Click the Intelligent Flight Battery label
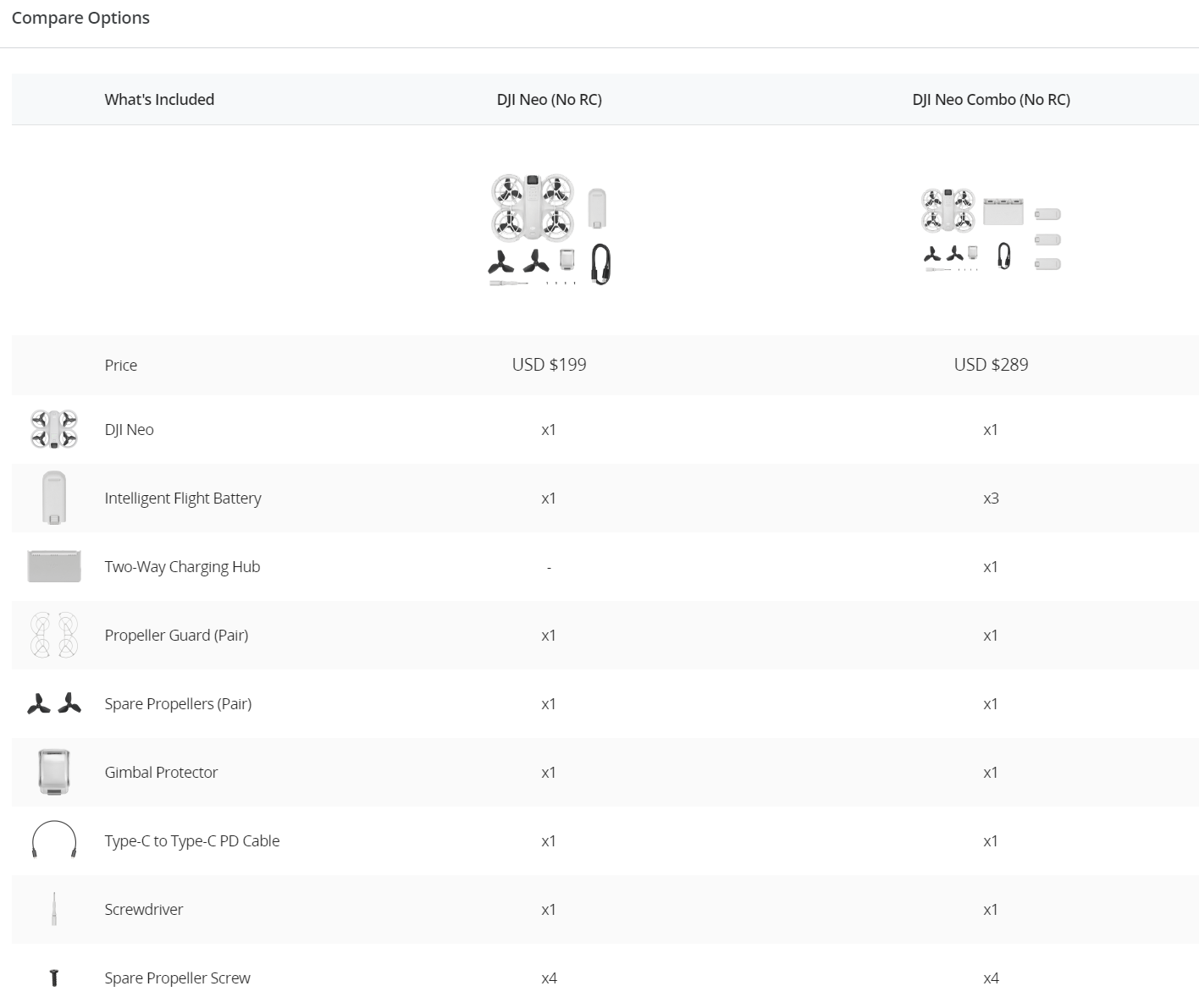This screenshot has height=1008, width=1199. [x=183, y=498]
